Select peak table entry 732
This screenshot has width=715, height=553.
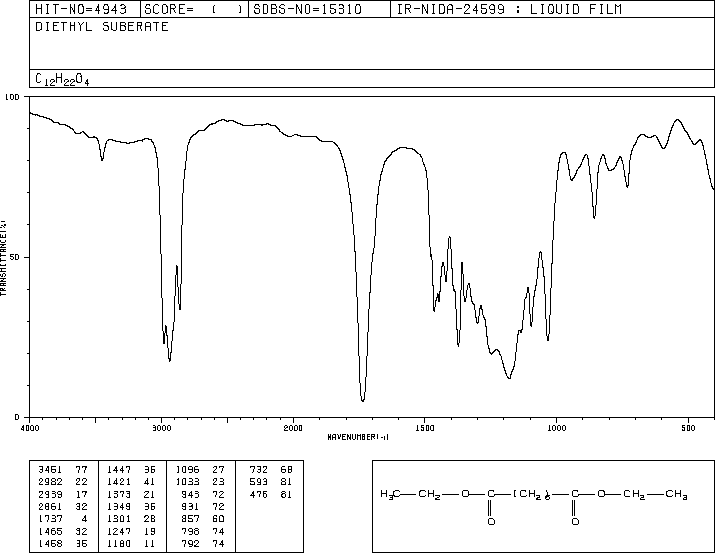click(259, 469)
